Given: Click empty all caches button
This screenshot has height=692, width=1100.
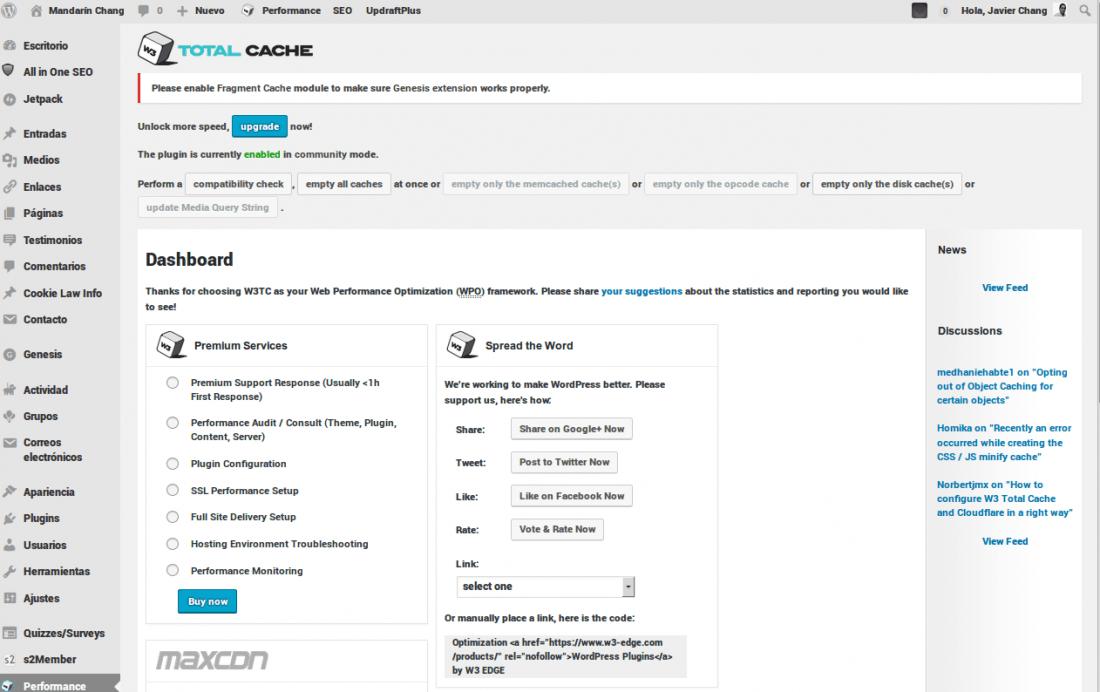Looking at the screenshot, I should click(344, 184).
